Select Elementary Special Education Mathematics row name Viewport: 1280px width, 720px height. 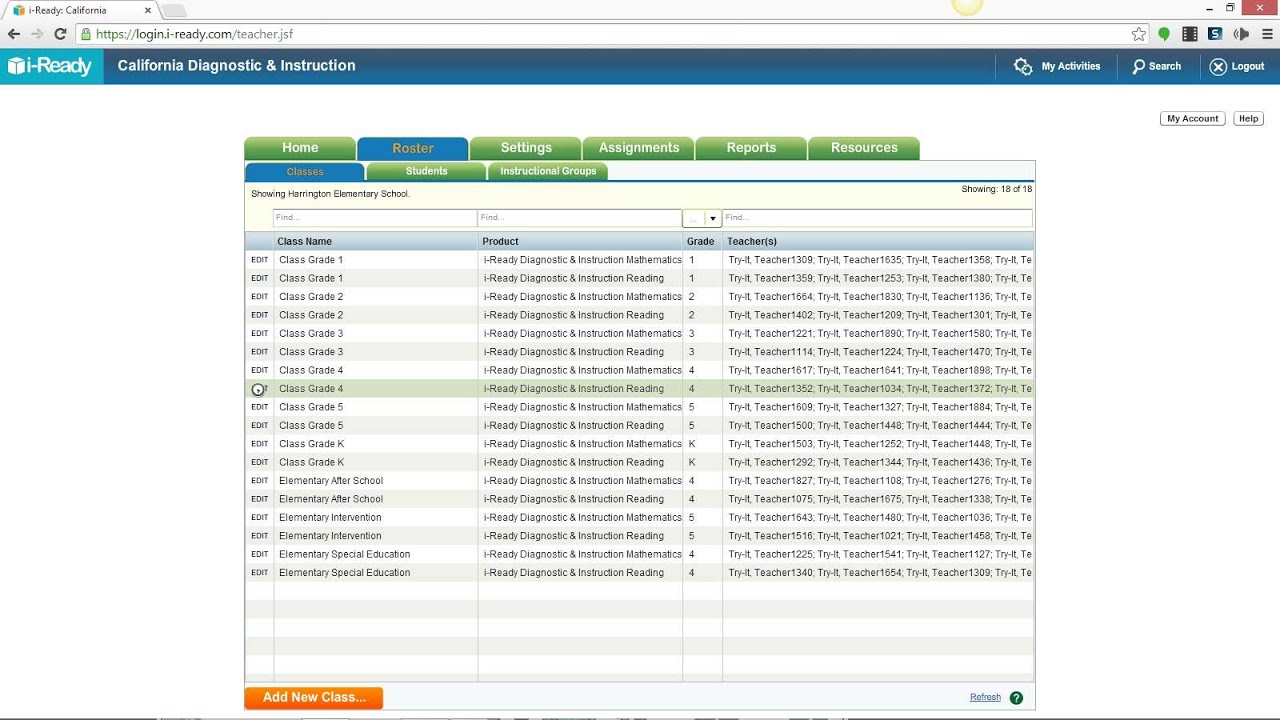[x=344, y=554]
